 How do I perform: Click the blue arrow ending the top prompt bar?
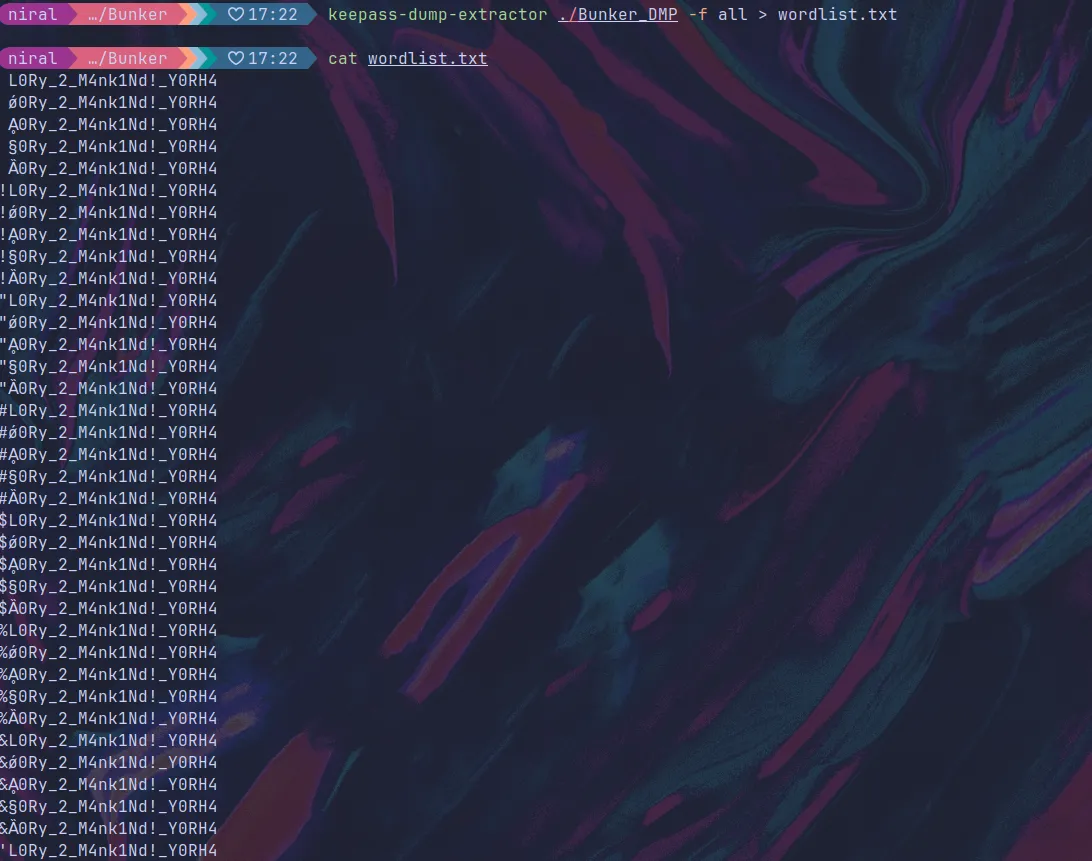click(312, 14)
